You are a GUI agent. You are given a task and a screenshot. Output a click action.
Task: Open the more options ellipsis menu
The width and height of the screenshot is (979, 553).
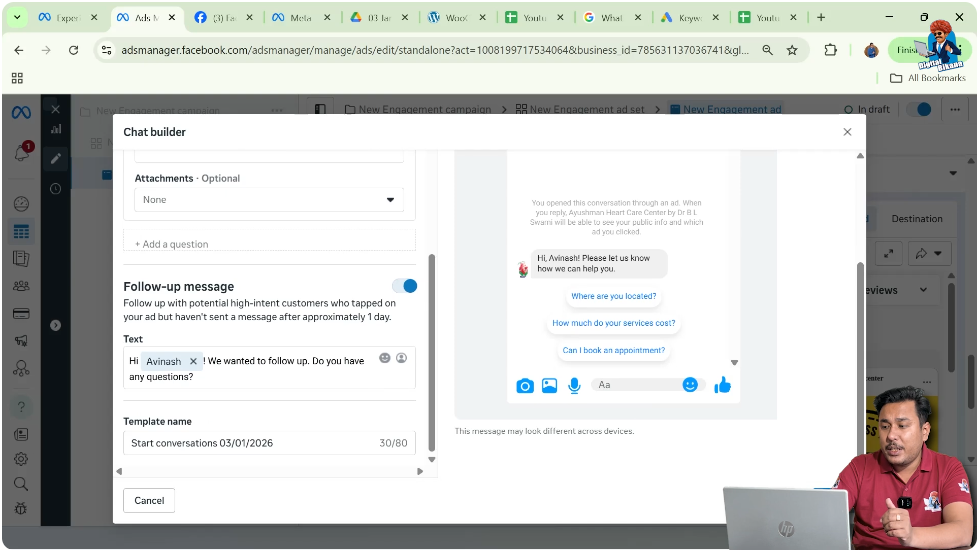(x=955, y=109)
